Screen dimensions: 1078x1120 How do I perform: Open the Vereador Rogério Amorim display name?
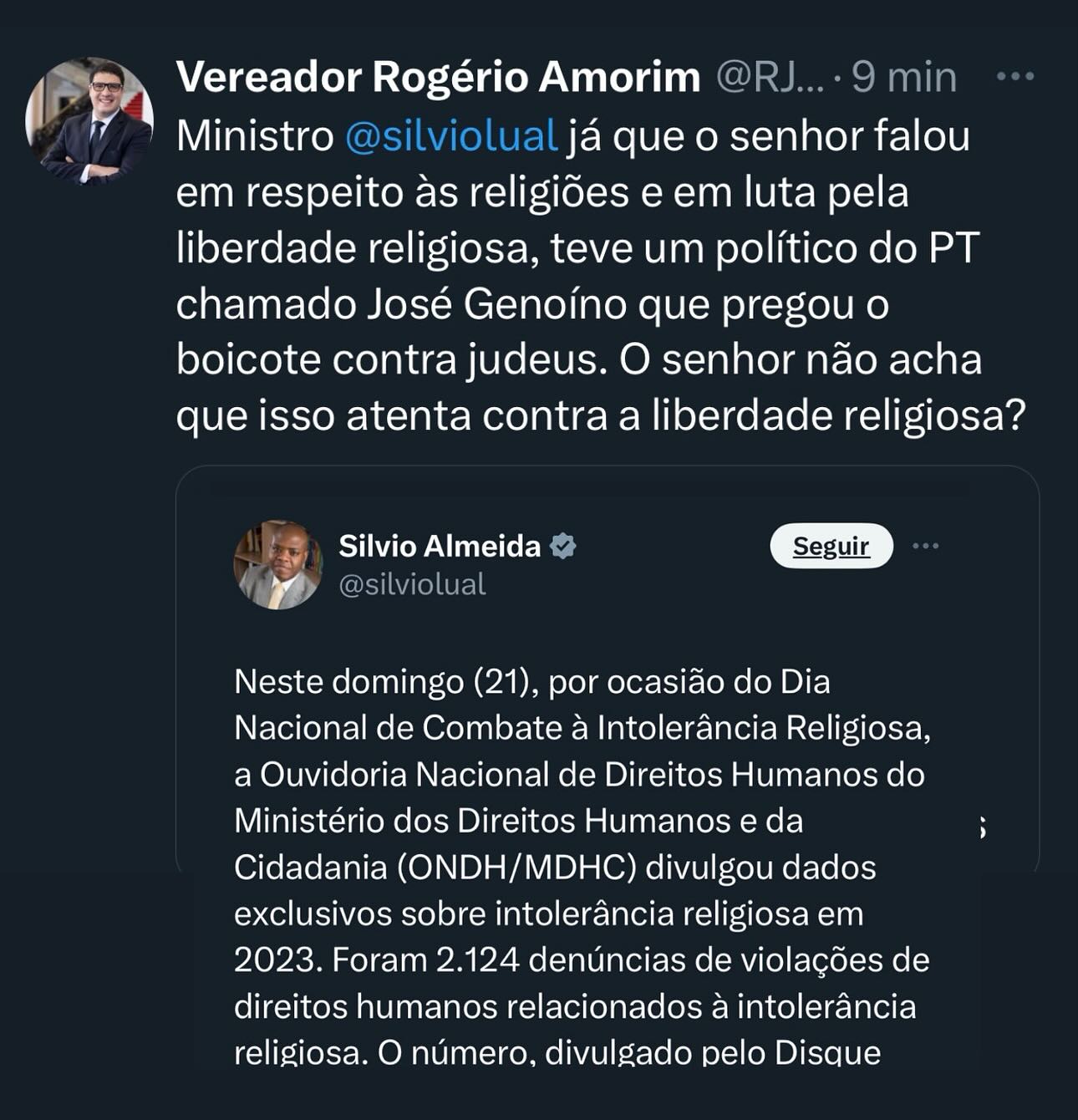(x=438, y=78)
